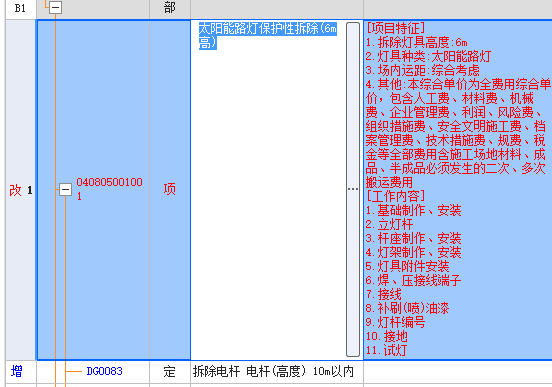Image resolution: width=552 pixels, height=387 pixels.
Task: Select quota code DG0083
Action: (105, 371)
